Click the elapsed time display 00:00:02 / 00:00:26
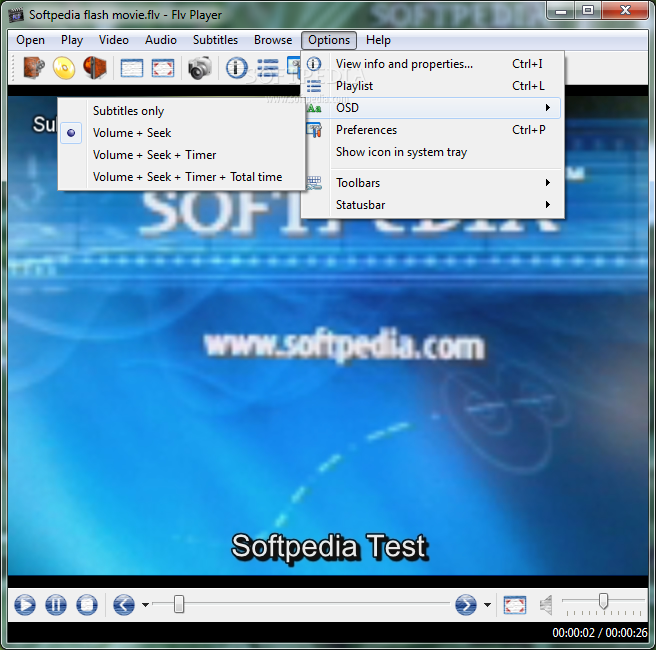Image resolution: width=656 pixels, height=650 pixels. (x=600, y=632)
